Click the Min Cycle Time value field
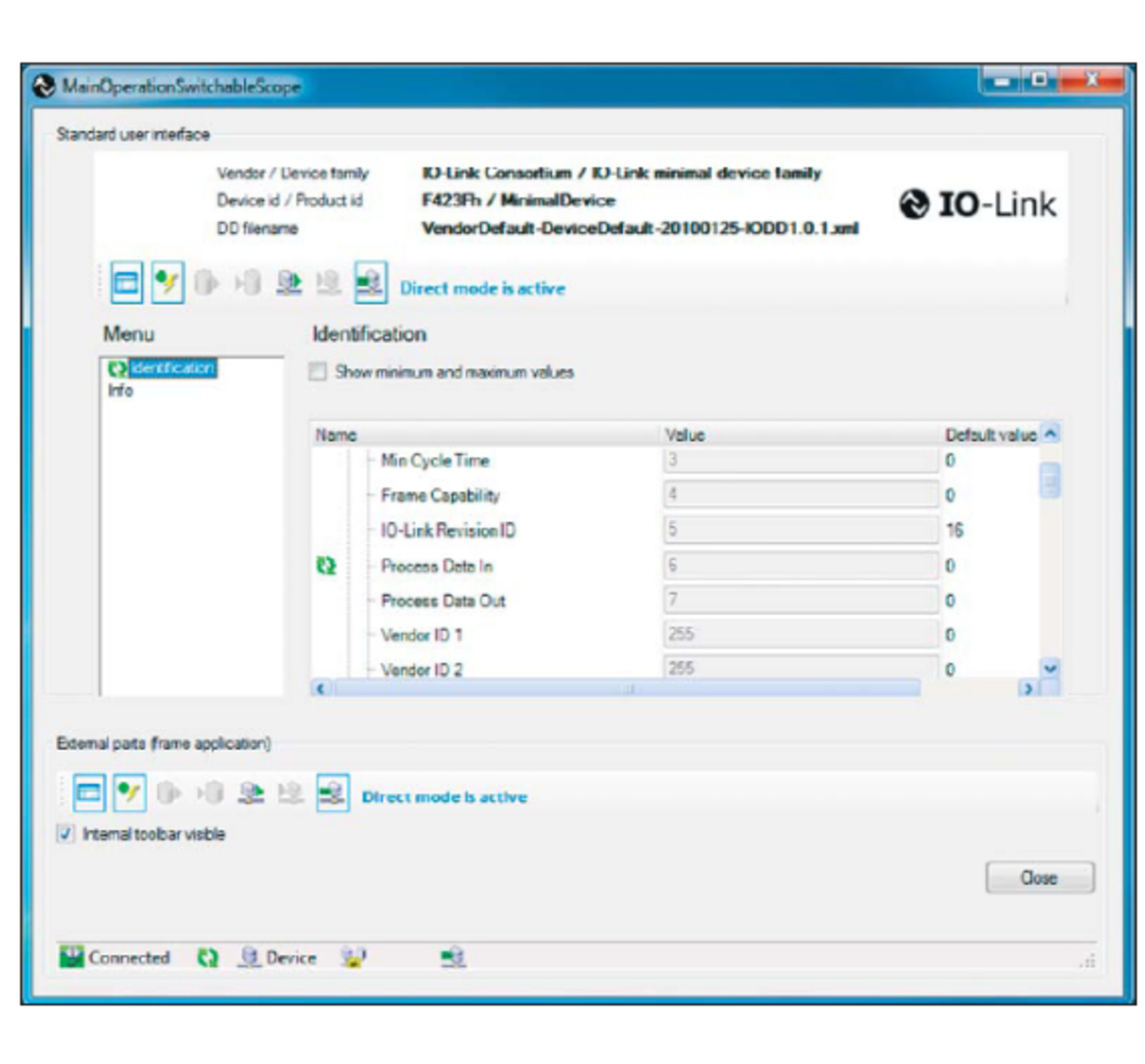The image size is (1145, 1064). (800, 460)
